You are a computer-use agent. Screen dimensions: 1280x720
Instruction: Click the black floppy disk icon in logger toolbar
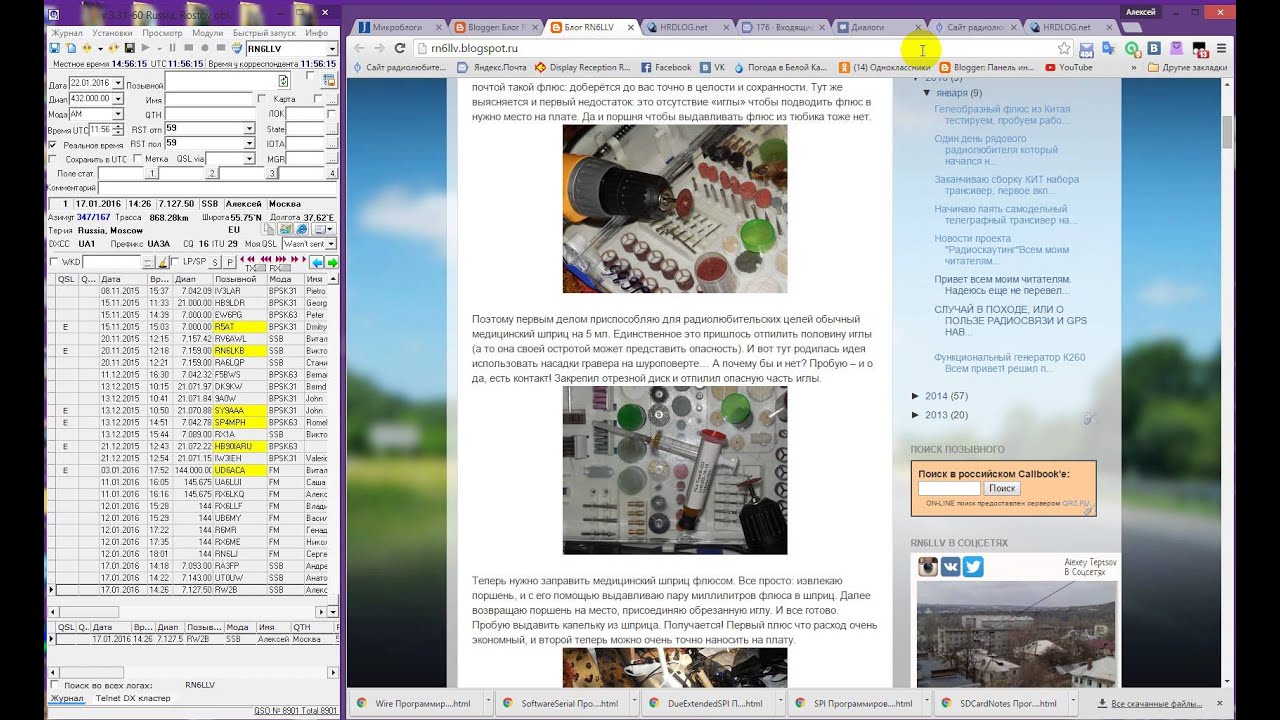(x=130, y=48)
